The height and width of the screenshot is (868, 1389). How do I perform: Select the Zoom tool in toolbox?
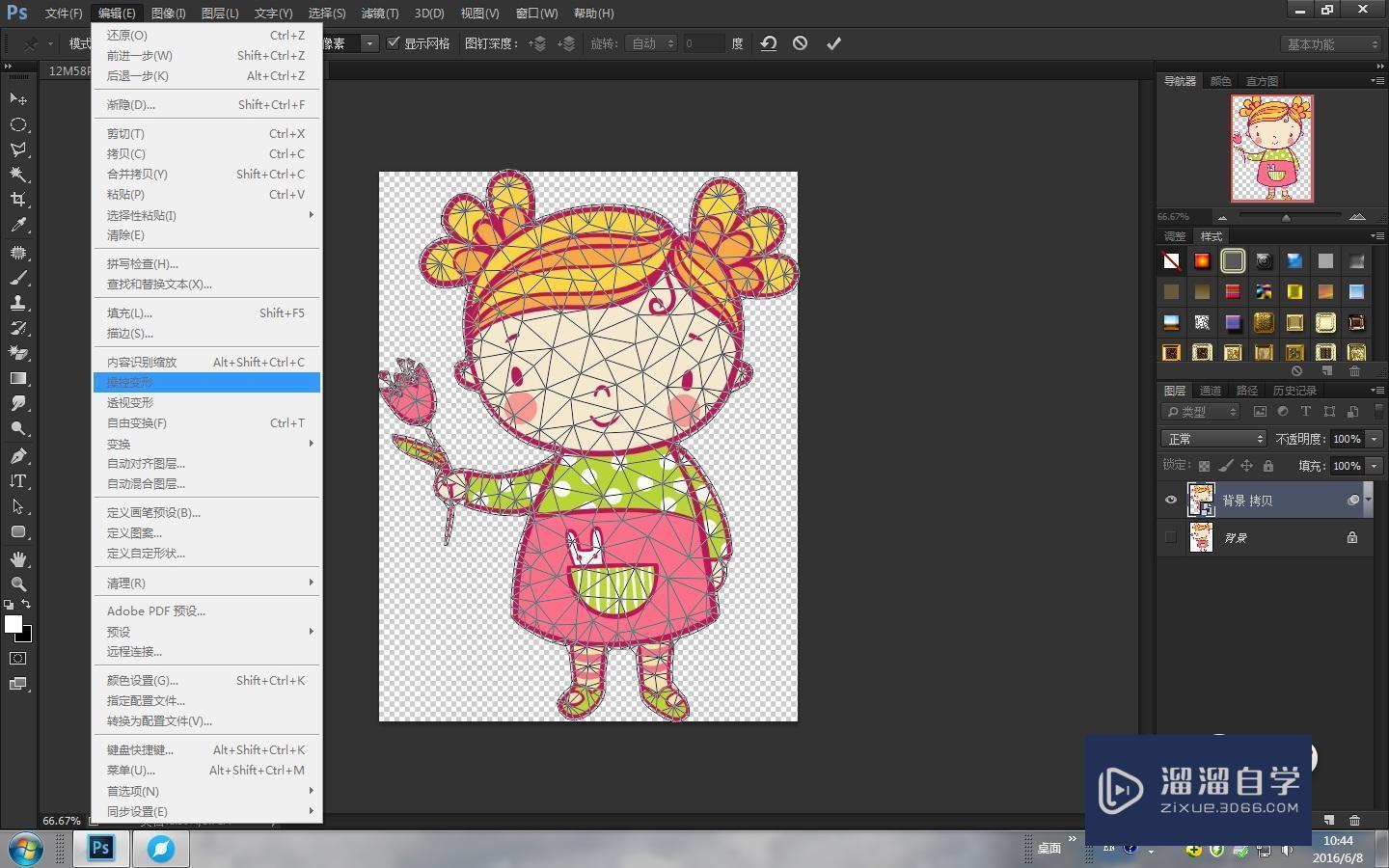pyautogui.click(x=17, y=584)
